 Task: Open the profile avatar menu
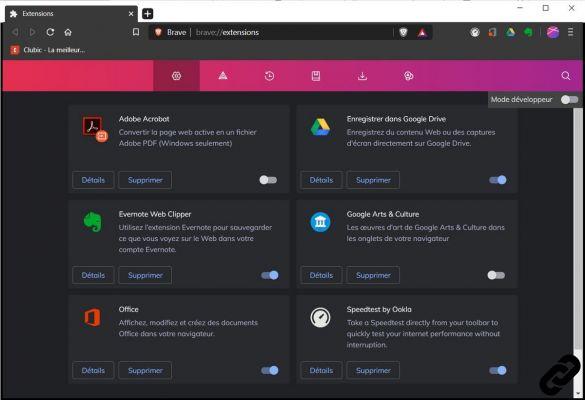point(553,32)
